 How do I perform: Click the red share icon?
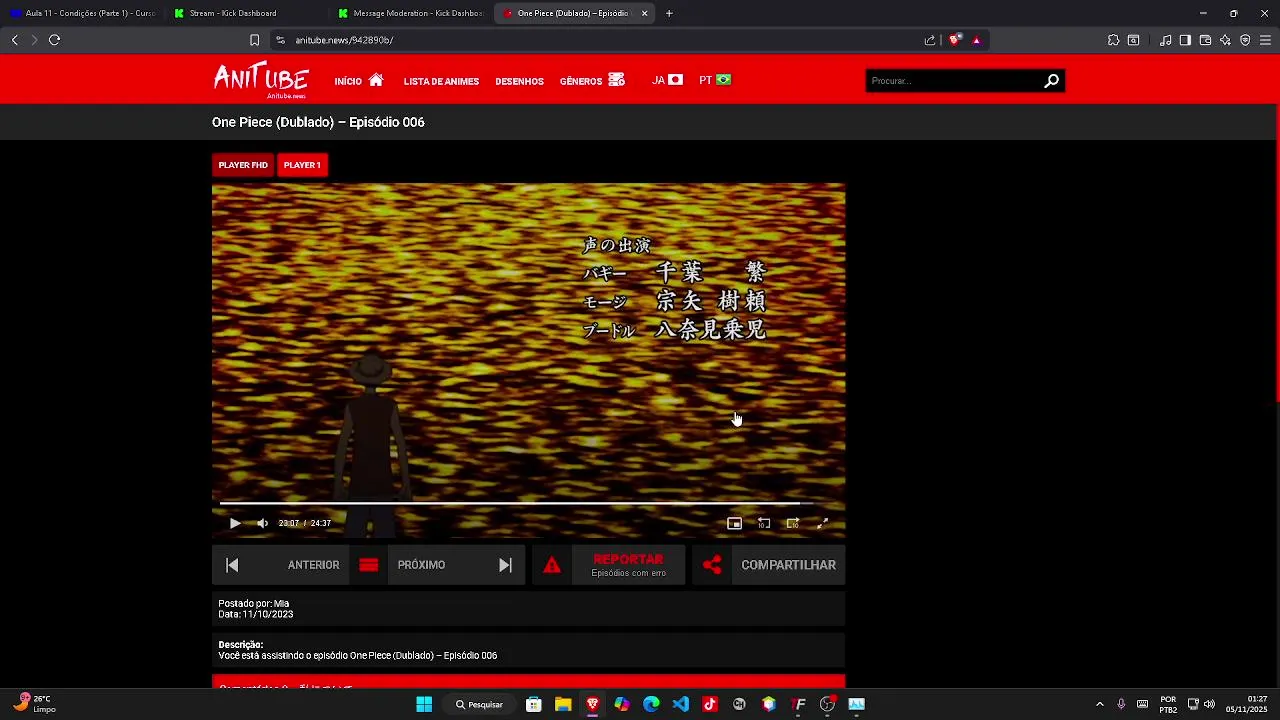(712, 565)
